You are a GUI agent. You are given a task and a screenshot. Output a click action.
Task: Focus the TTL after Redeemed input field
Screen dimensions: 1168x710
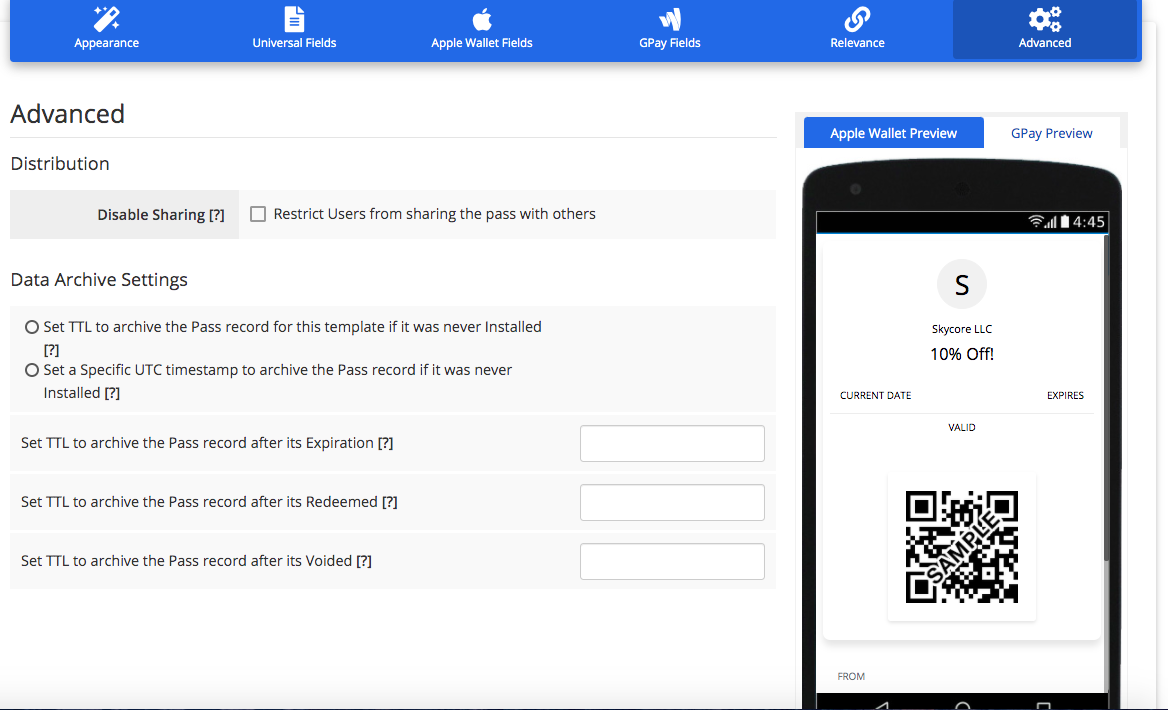point(672,502)
